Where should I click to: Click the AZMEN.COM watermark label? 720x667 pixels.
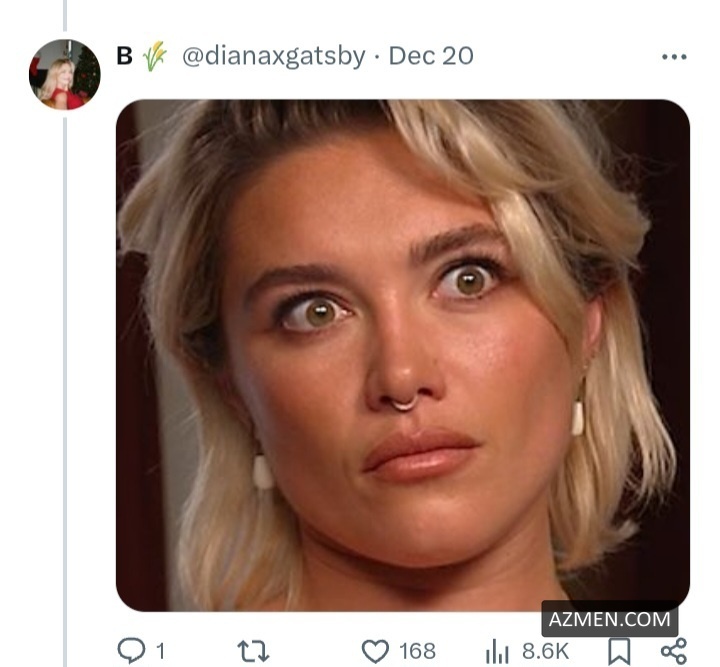[610, 619]
